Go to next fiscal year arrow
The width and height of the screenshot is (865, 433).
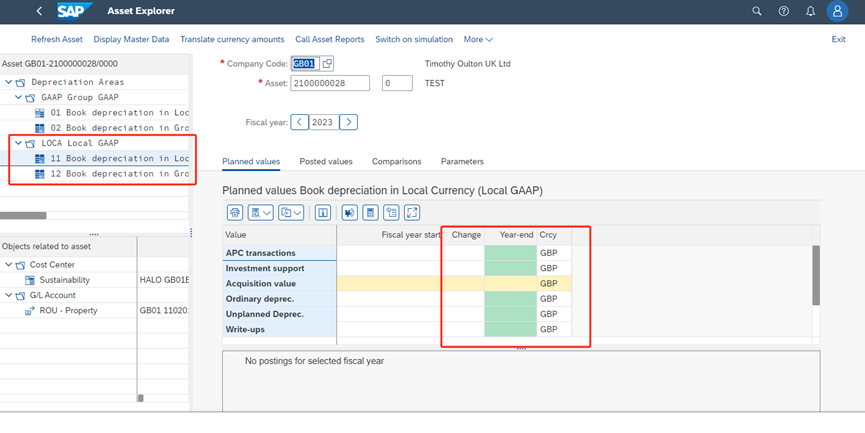(x=348, y=122)
